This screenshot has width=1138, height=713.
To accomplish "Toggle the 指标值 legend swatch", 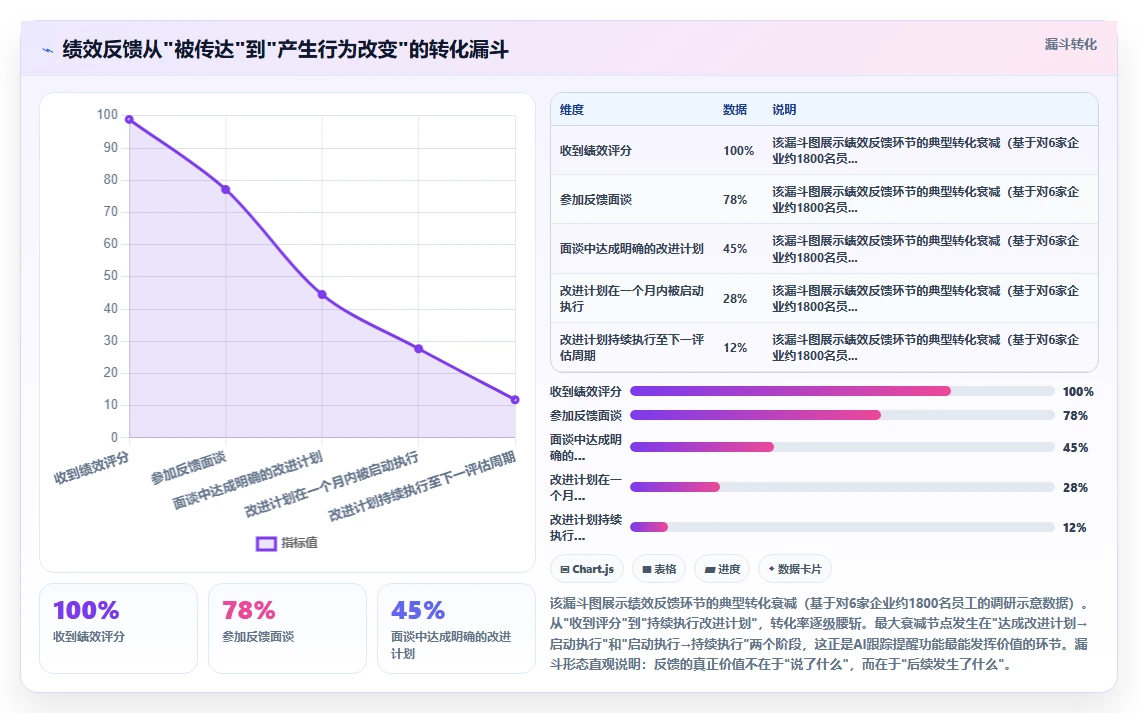I will click(x=266, y=543).
